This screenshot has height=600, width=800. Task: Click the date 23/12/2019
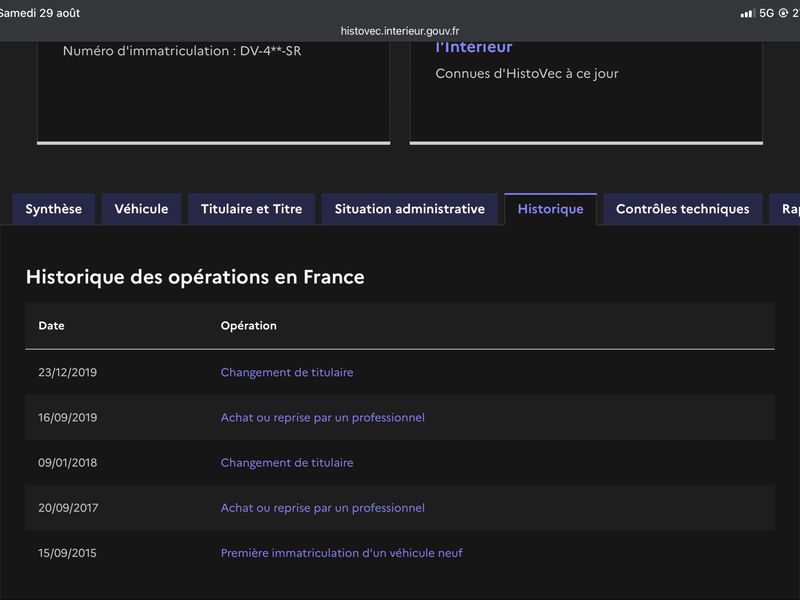pyautogui.click(x=67, y=372)
